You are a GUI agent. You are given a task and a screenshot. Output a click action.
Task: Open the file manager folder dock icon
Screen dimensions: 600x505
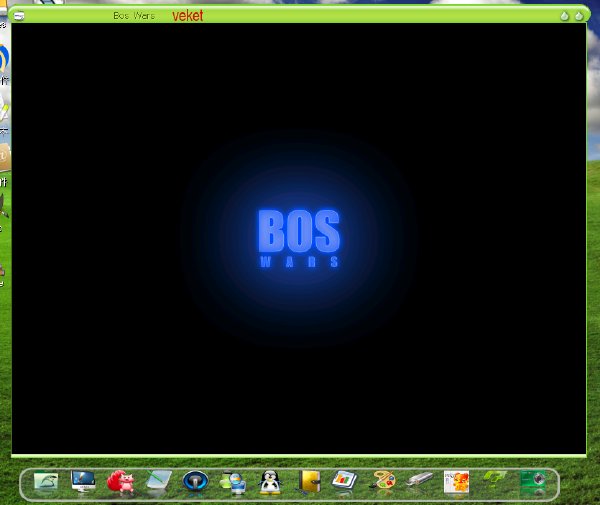tap(46, 482)
